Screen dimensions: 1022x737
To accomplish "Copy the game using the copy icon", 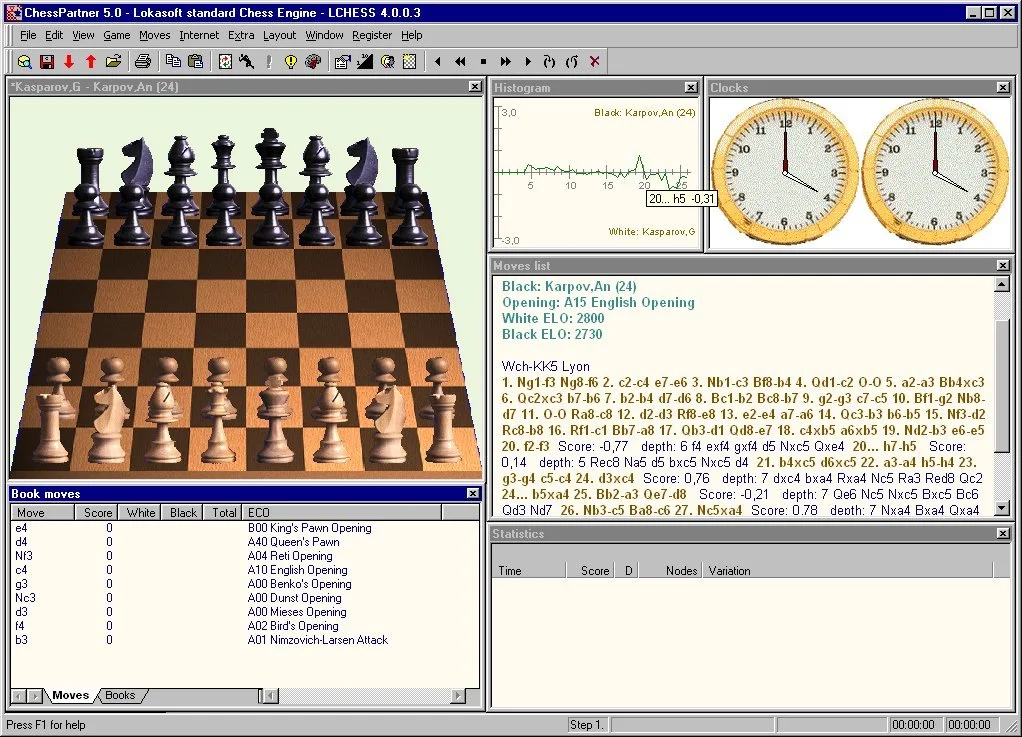I will (x=172, y=61).
